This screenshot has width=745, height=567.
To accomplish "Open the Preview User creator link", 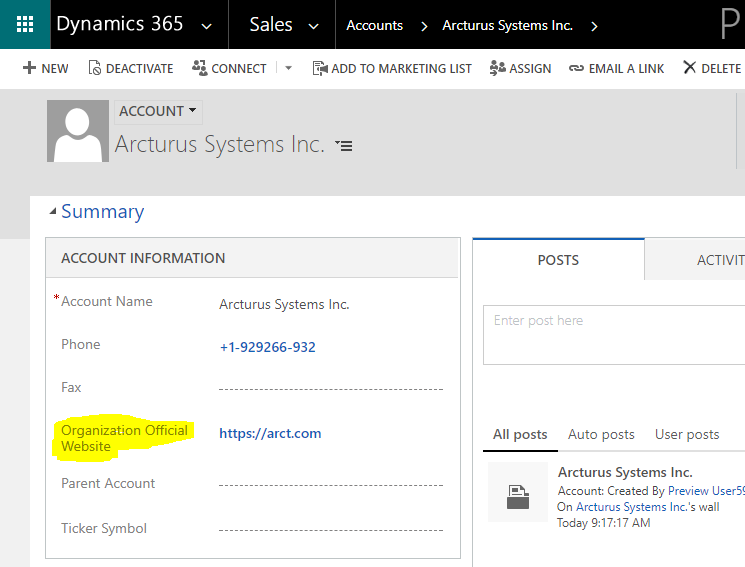I will [706, 490].
